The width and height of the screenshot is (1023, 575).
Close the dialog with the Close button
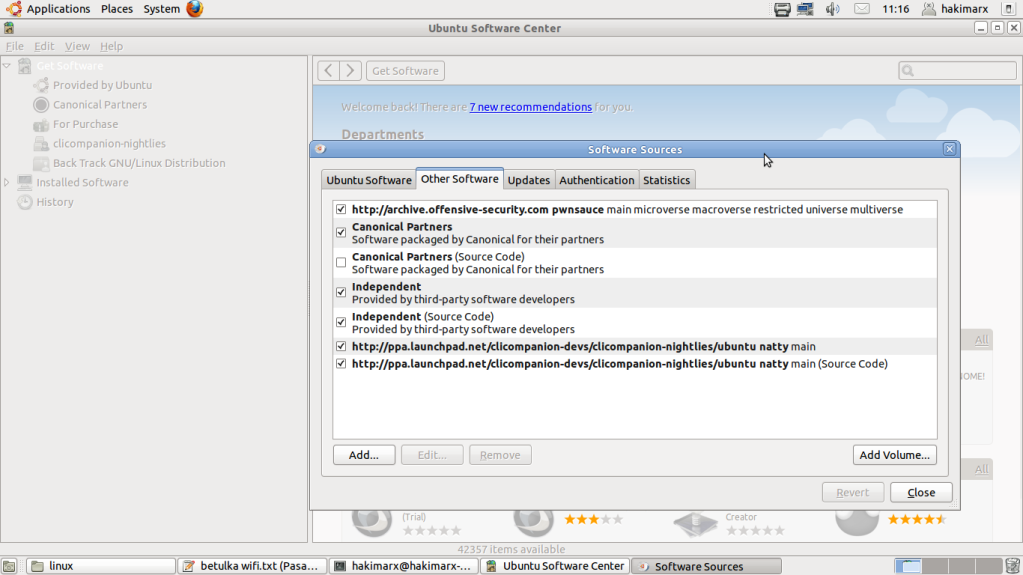click(x=921, y=492)
